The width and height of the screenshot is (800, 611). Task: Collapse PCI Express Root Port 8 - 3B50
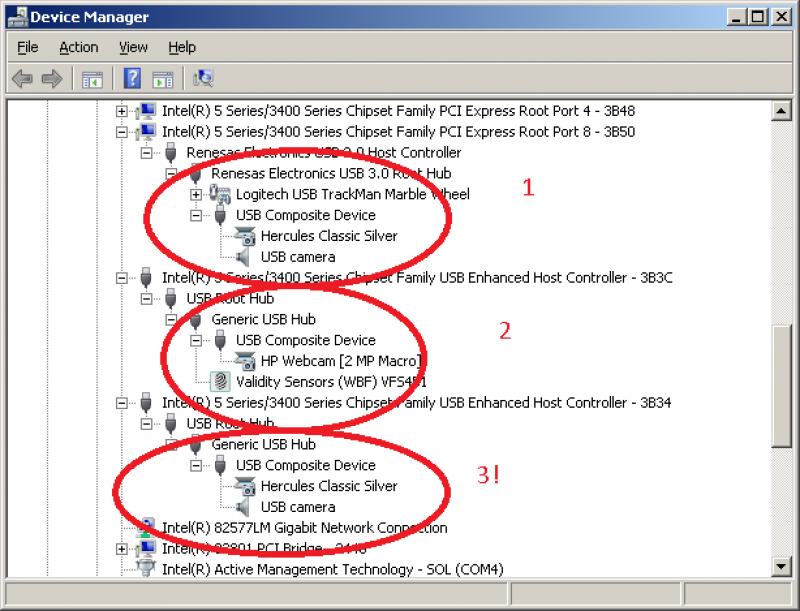pyautogui.click(x=121, y=132)
